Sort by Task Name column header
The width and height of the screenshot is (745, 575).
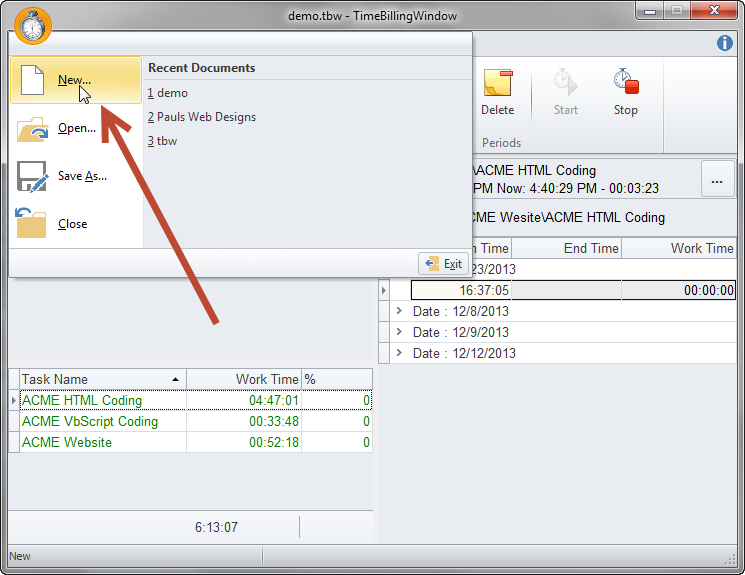pyautogui.click(x=95, y=379)
